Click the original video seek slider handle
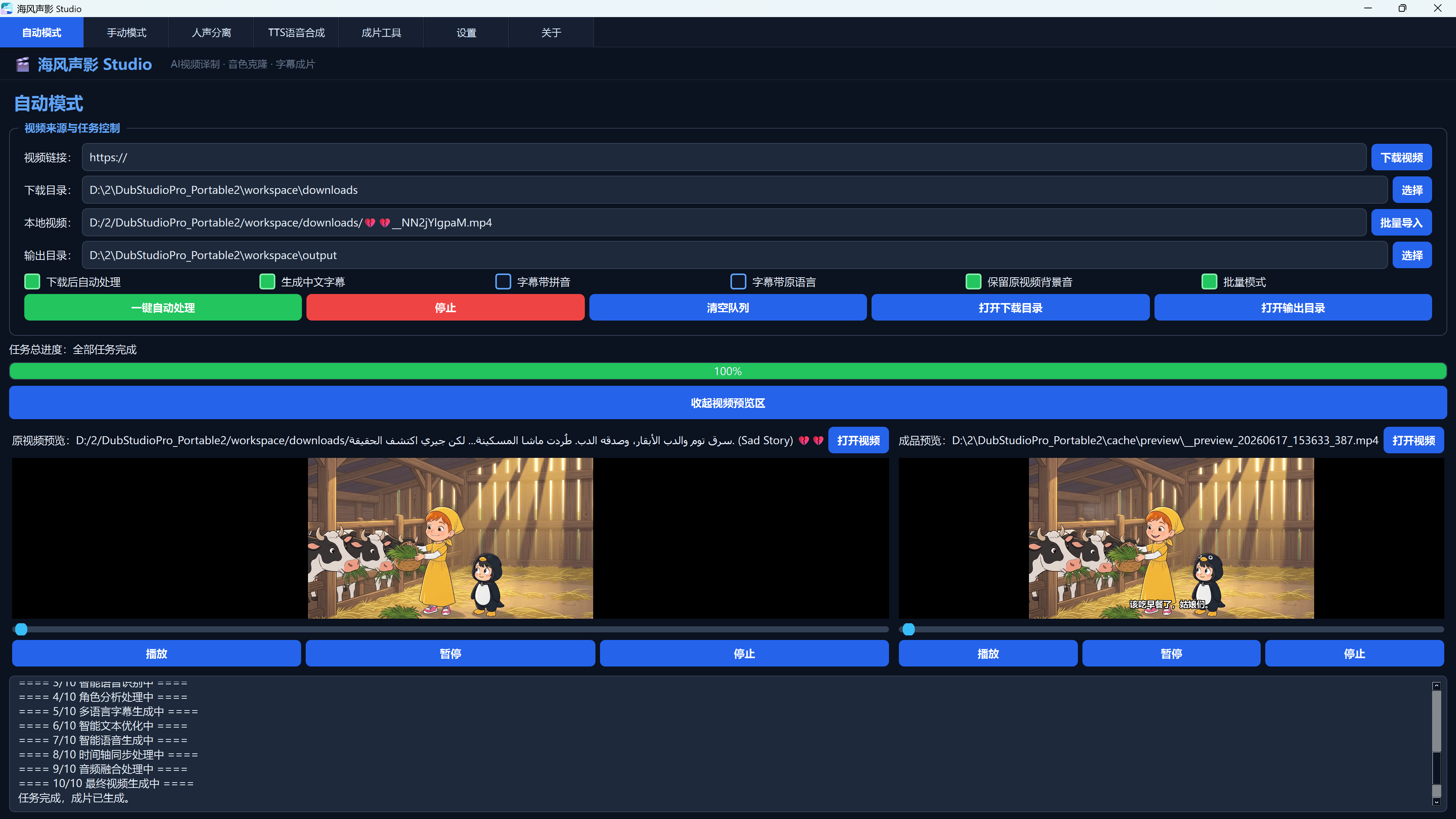Screen dimensions: 1456x819 (21, 629)
